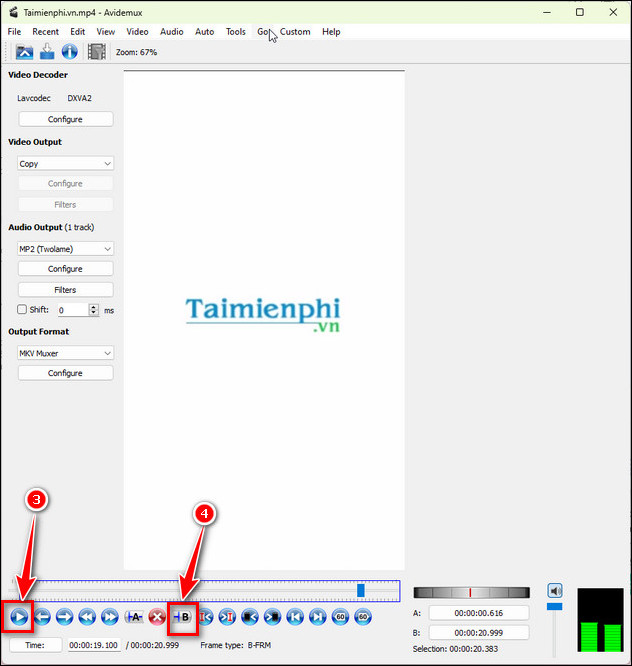Go to marker B icon
632x666 pixels.
(227, 617)
